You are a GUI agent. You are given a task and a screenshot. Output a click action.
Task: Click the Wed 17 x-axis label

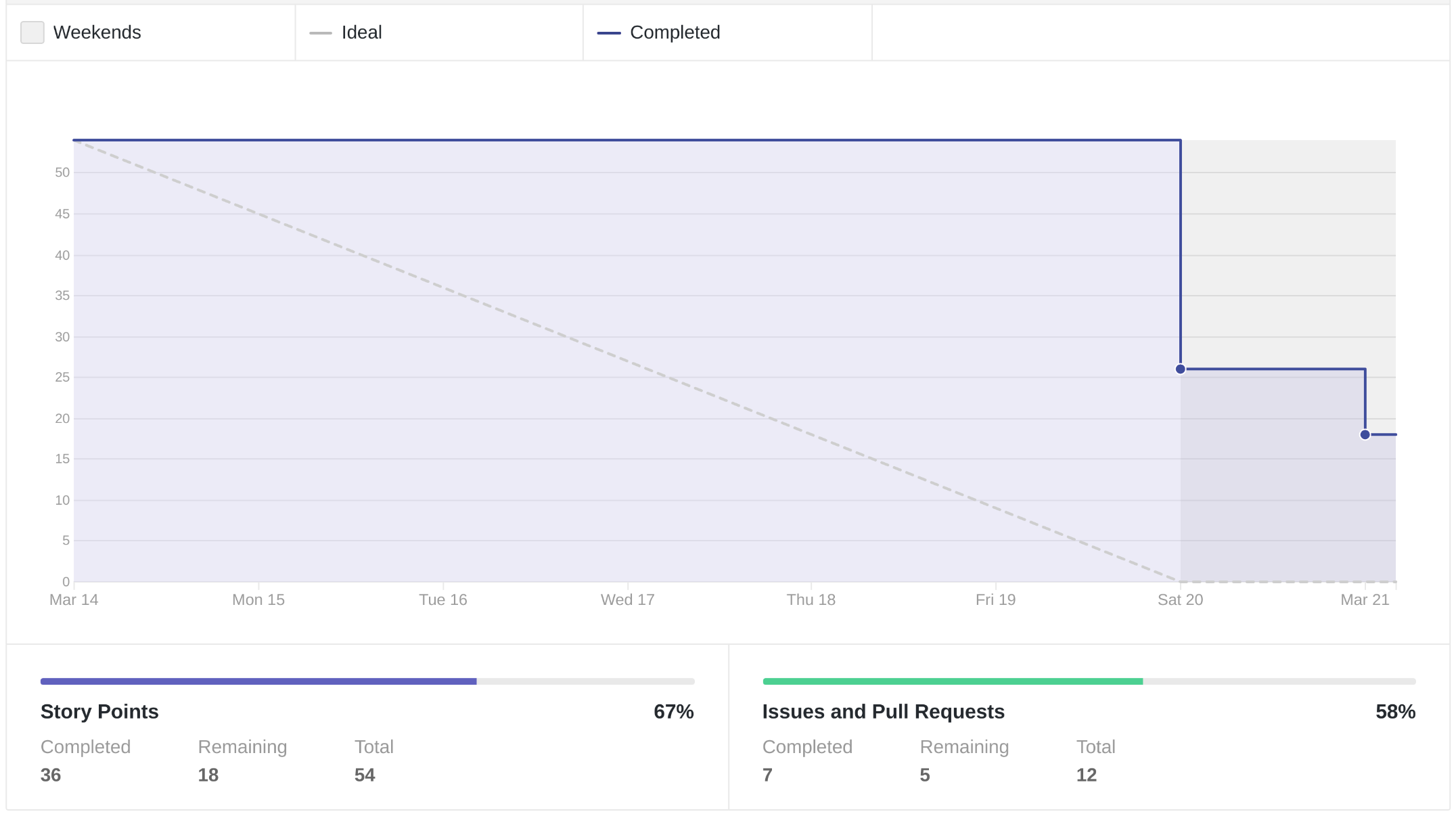628,599
